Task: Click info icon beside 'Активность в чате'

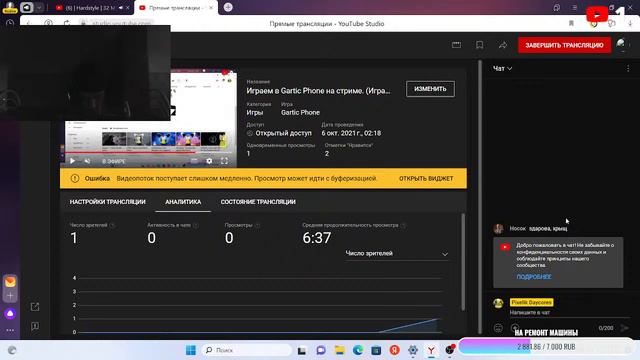Action: 196,225
